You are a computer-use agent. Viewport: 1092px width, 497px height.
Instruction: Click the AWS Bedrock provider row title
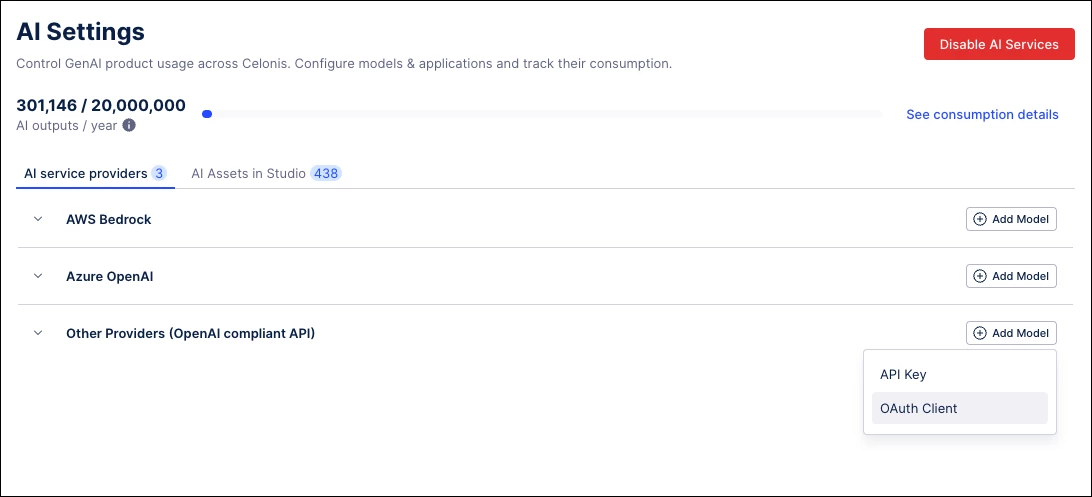[x=108, y=219]
